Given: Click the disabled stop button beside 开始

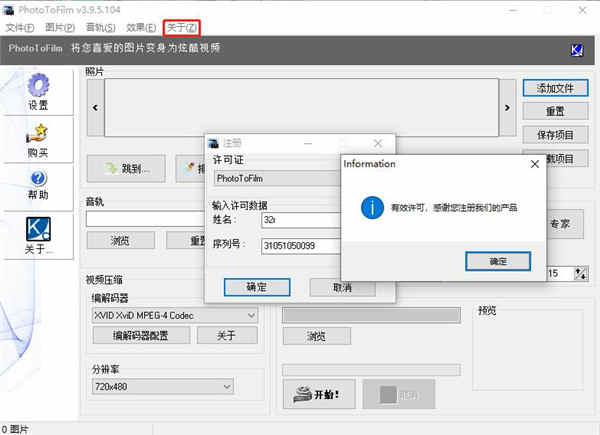Looking at the screenshot, I should pyautogui.click(x=398, y=394).
